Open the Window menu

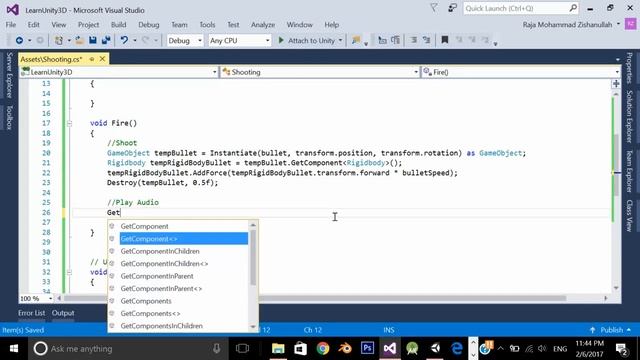299,24
